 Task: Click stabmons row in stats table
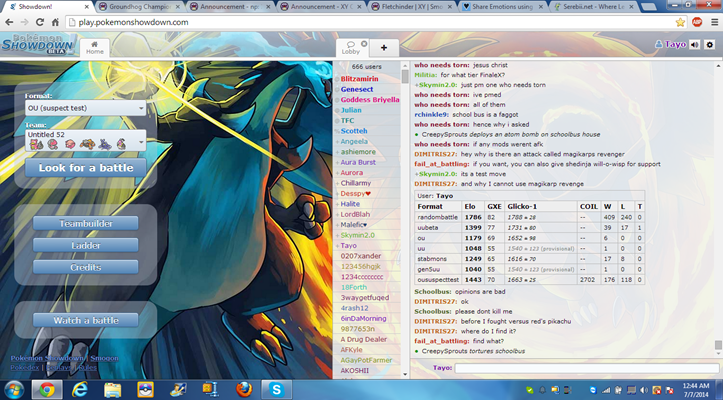[529, 259]
